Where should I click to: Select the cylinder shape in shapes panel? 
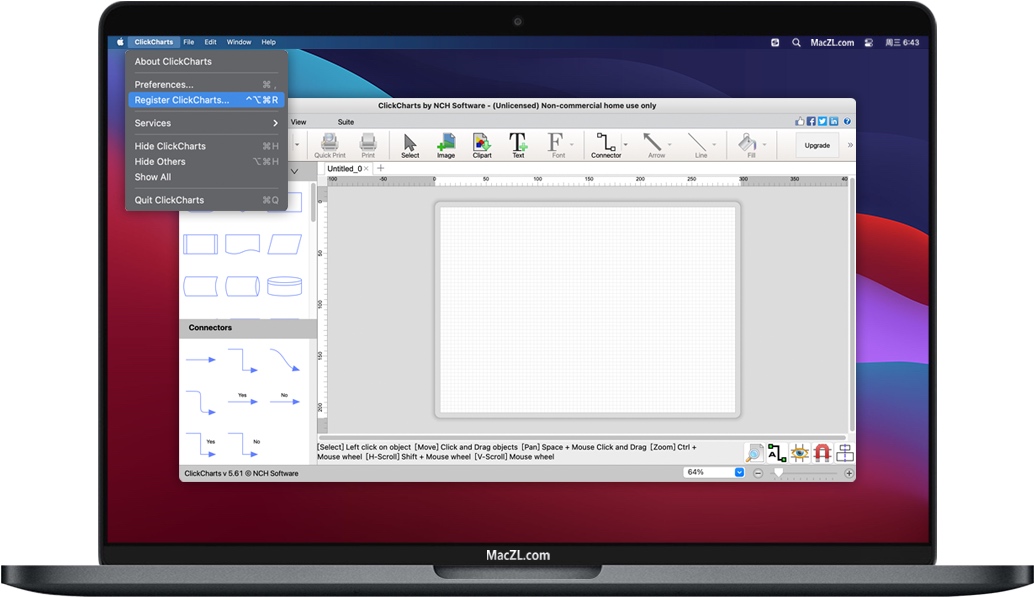(x=285, y=286)
